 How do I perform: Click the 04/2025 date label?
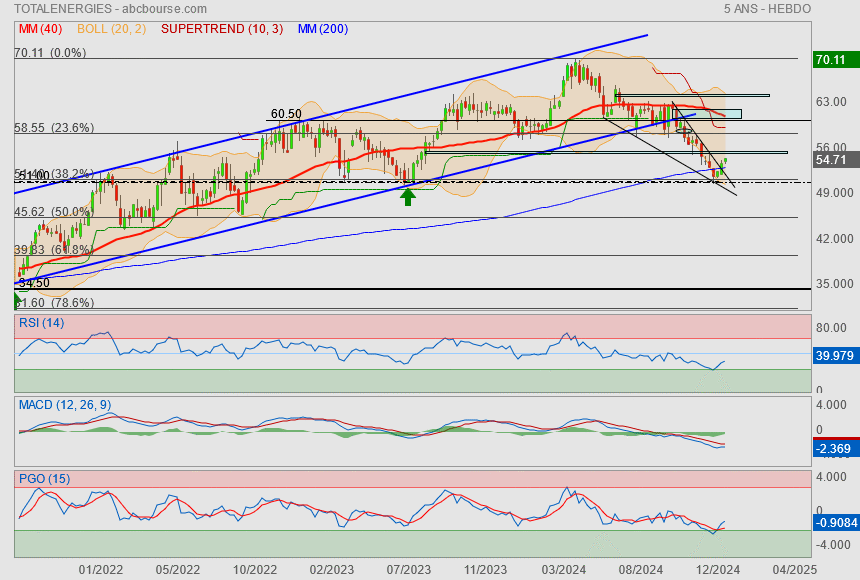click(x=795, y=570)
